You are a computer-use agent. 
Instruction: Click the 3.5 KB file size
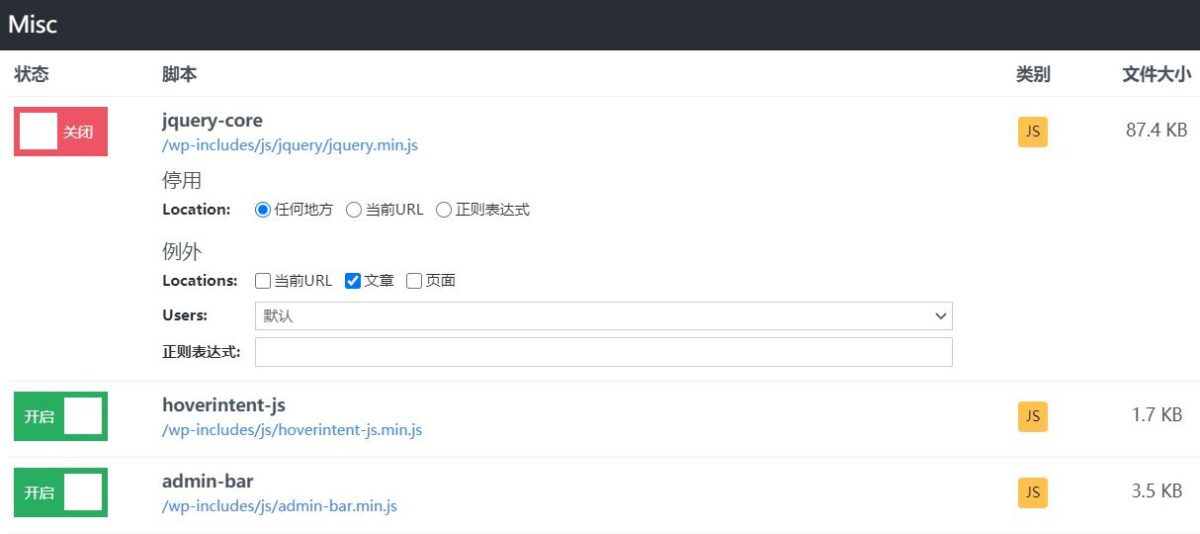[1158, 490]
